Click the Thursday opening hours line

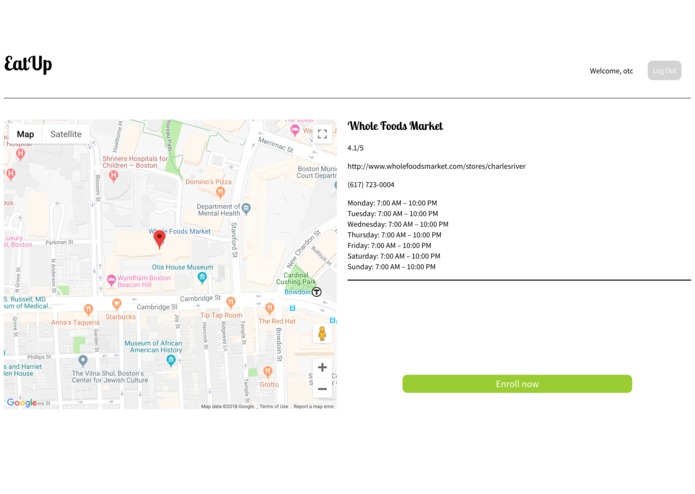394,235
